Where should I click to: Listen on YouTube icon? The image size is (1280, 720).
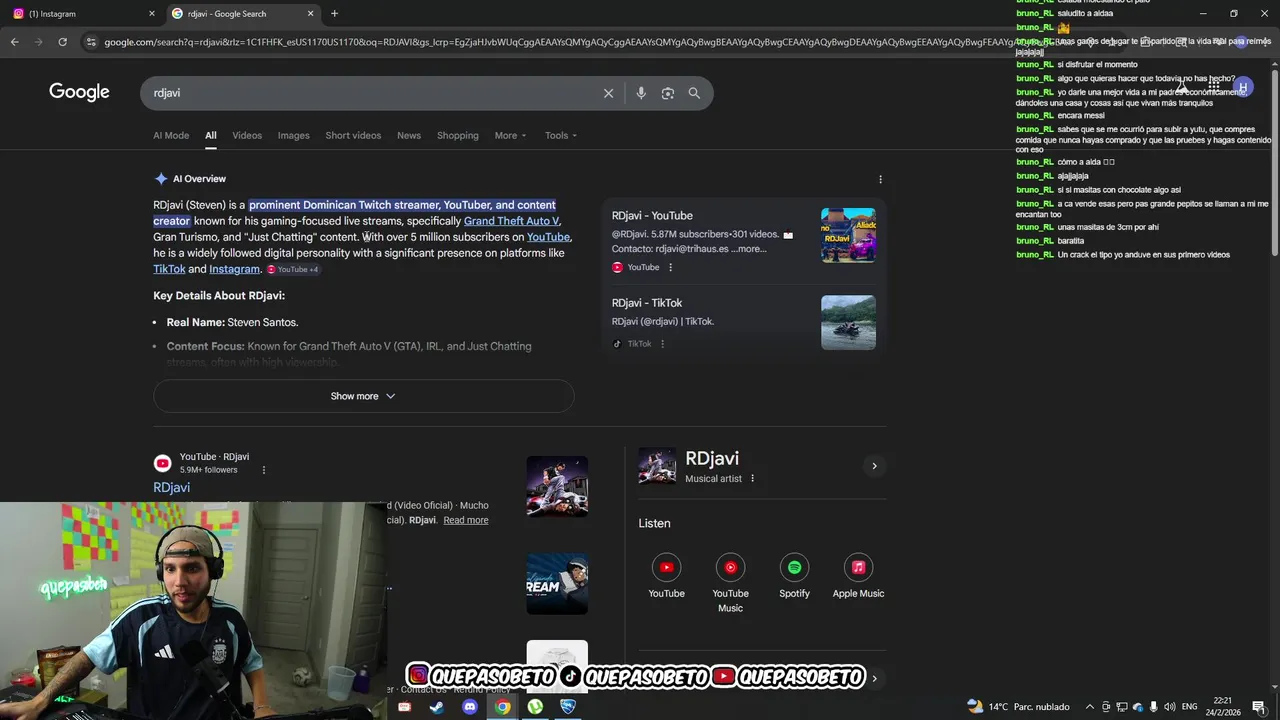point(666,567)
